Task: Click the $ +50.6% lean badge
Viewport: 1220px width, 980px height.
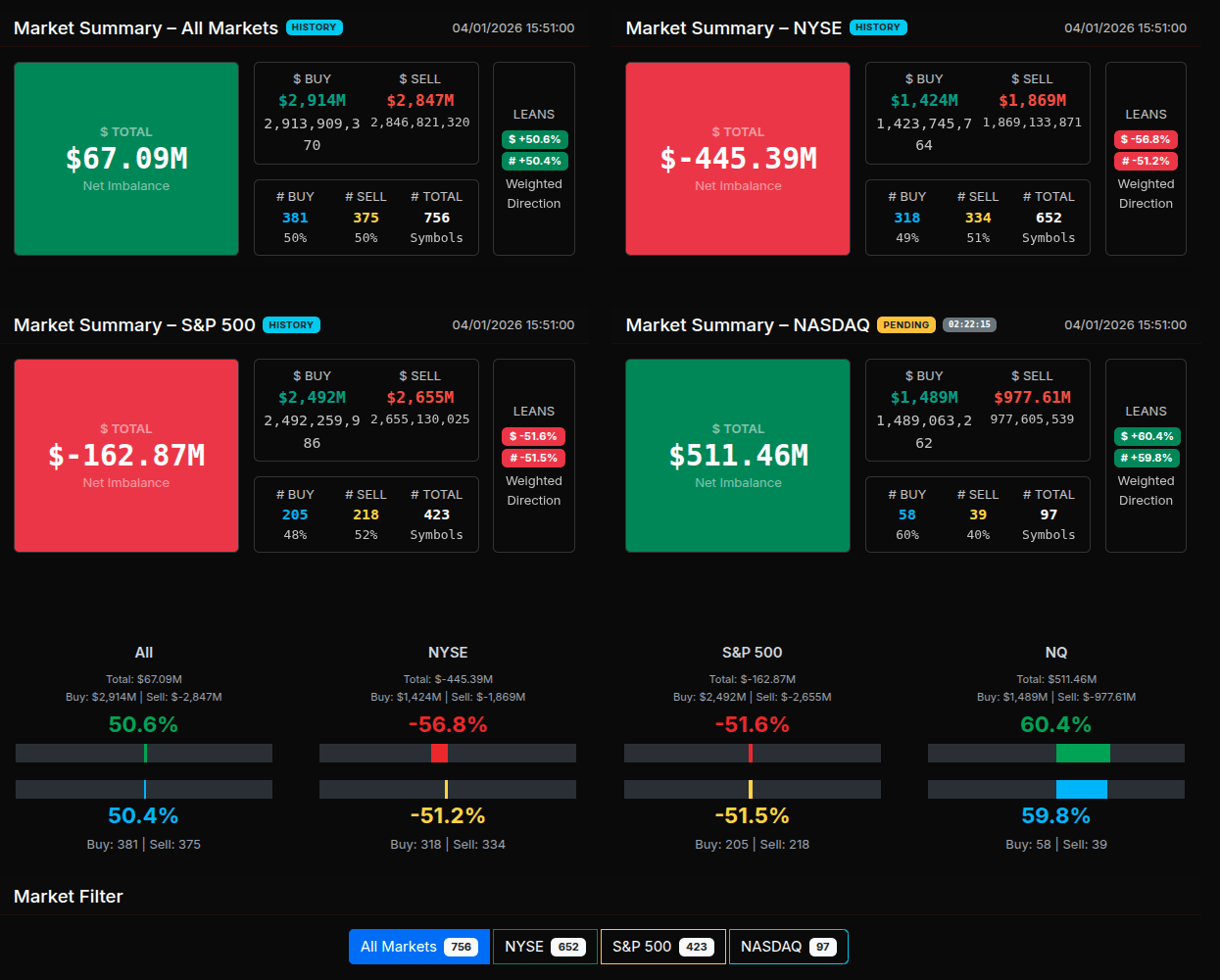Action: click(534, 139)
